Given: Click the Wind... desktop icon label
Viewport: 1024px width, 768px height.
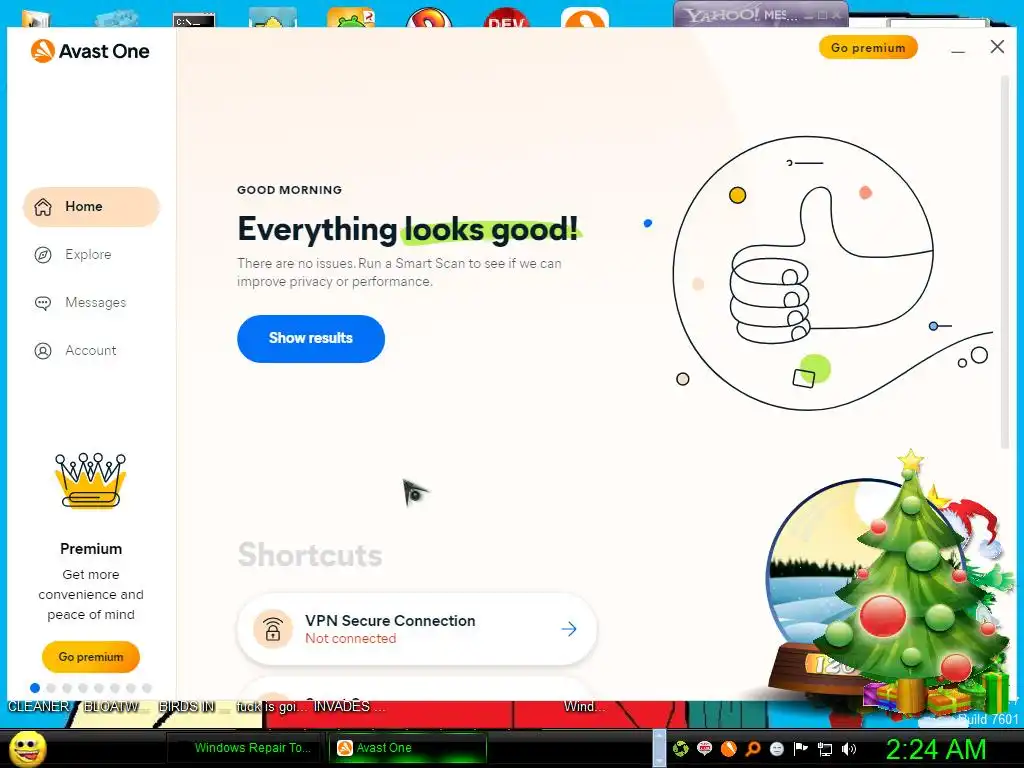Looking at the screenshot, I should [584, 707].
